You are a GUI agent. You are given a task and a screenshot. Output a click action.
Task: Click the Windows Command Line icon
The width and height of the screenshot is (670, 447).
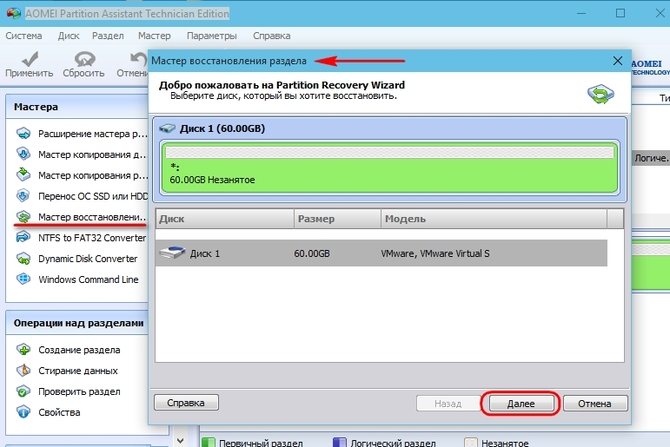click(x=24, y=279)
